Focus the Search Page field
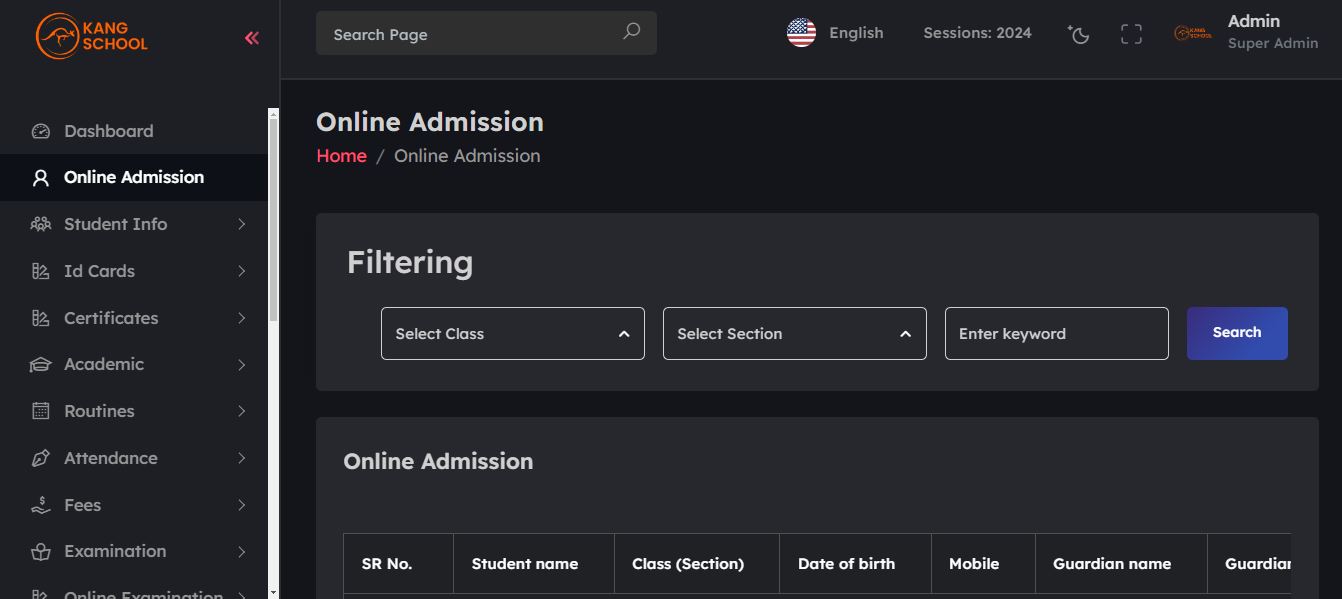This screenshot has width=1342, height=599. click(x=486, y=33)
